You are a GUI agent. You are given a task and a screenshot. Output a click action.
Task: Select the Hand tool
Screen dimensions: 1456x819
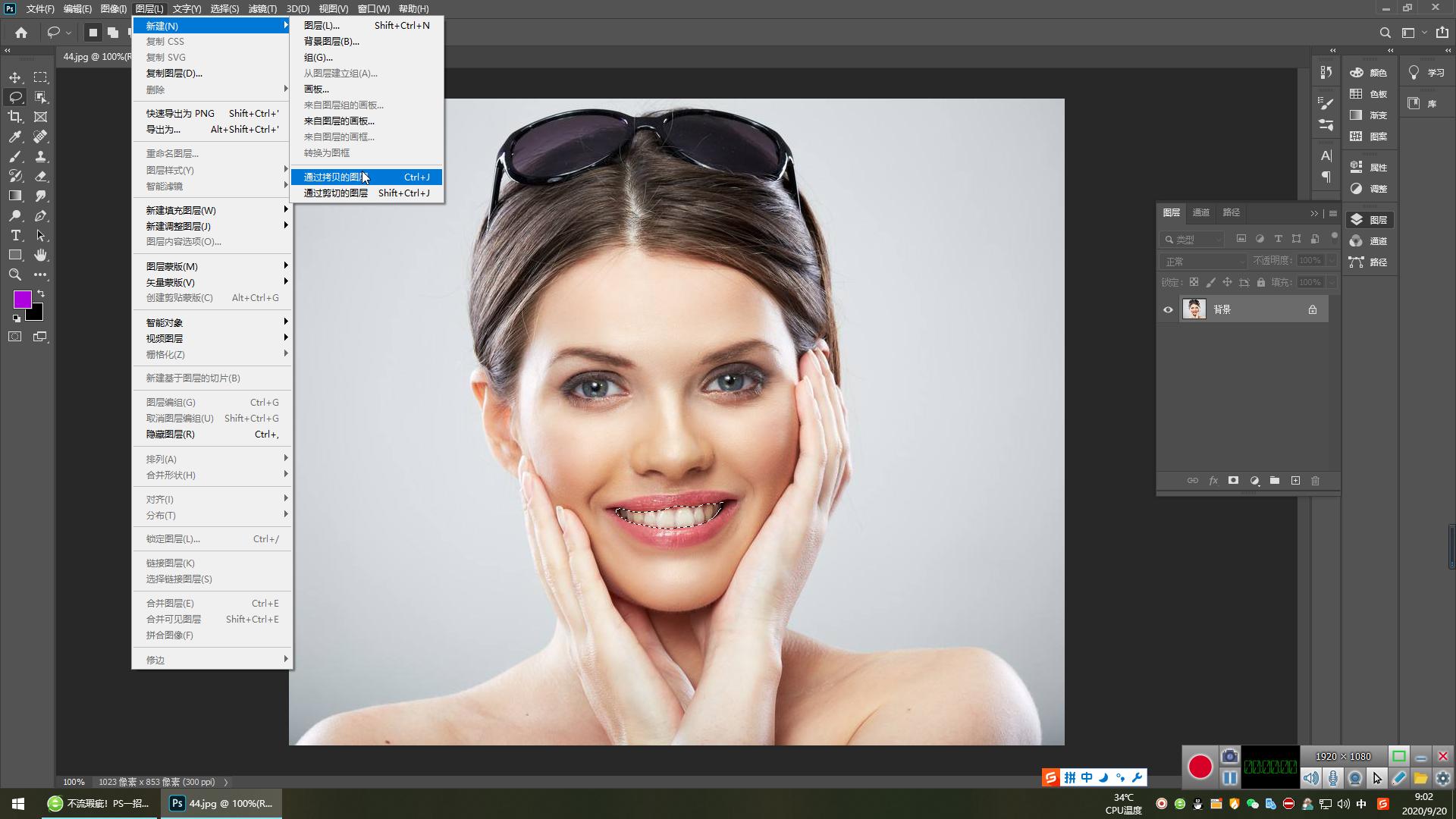coord(41,255)
